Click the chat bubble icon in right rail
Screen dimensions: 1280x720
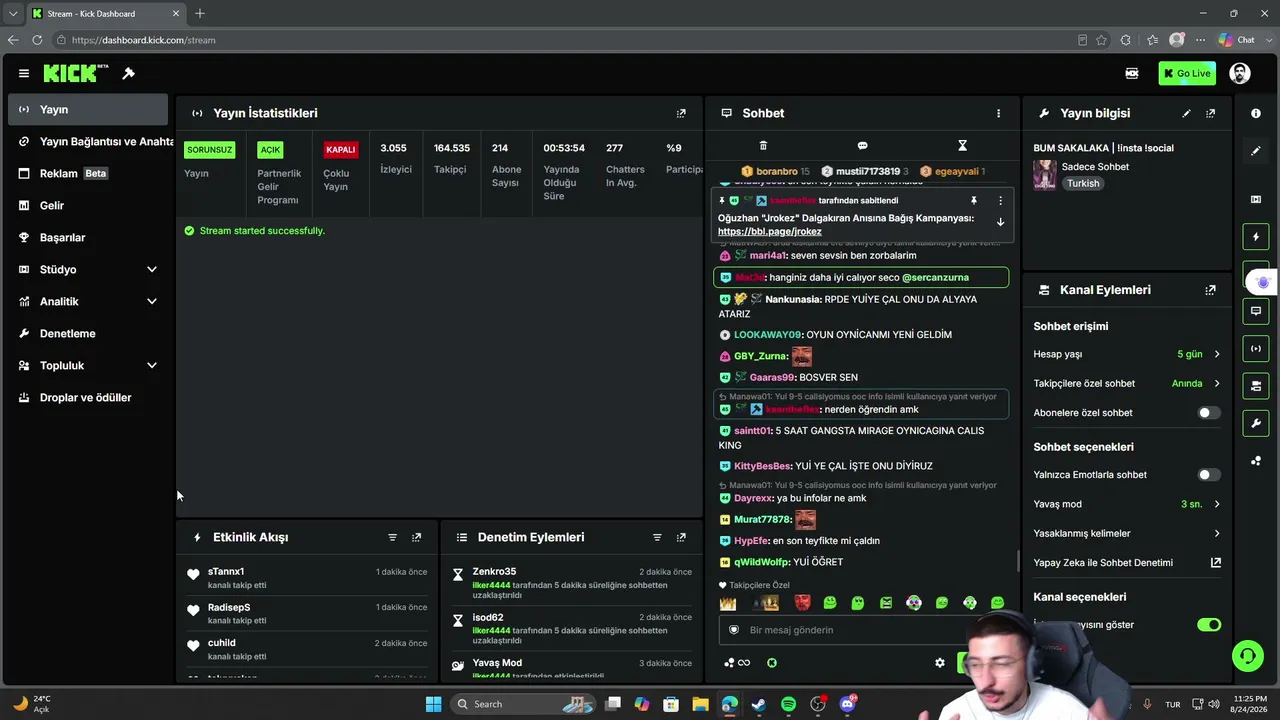coord(1256,311)
